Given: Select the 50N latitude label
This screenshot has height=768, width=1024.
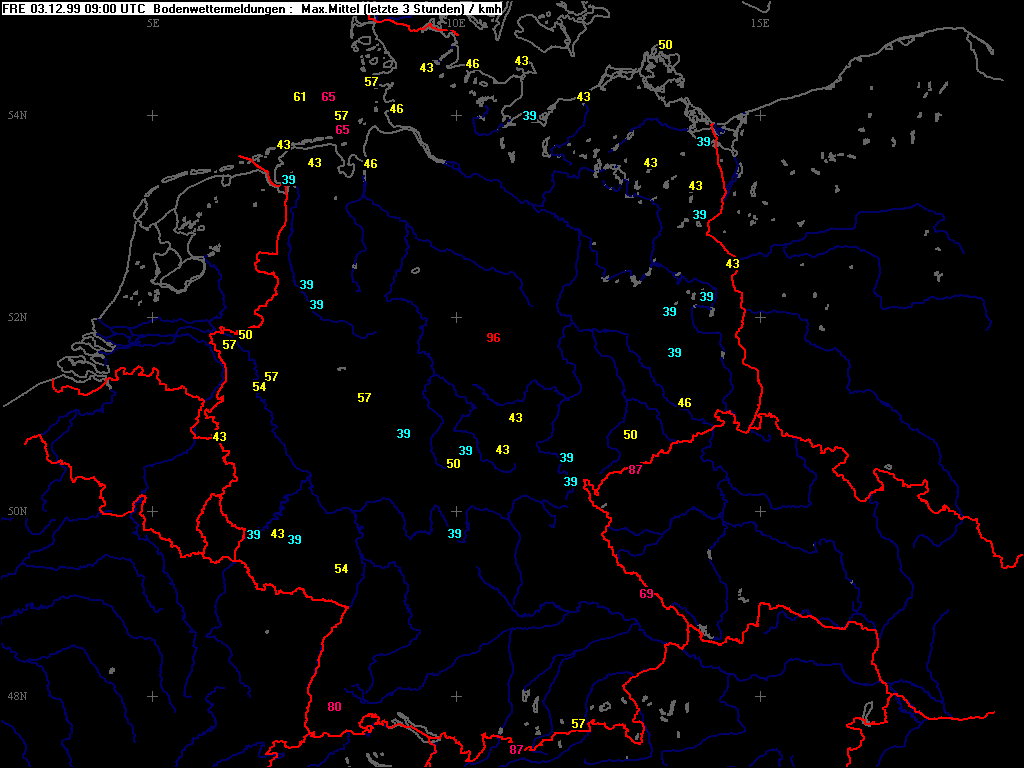Looking at the screenshot, I should pos(17,512).
